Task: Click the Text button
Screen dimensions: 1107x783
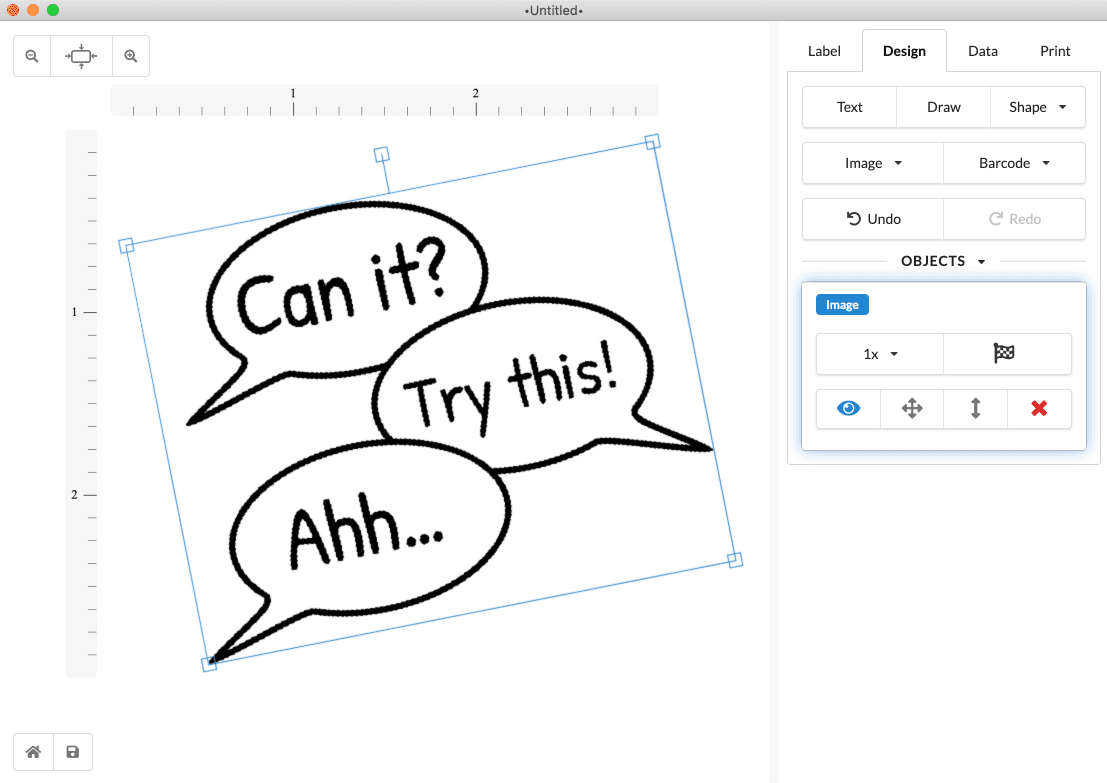Action: click(x=849, y=107)
